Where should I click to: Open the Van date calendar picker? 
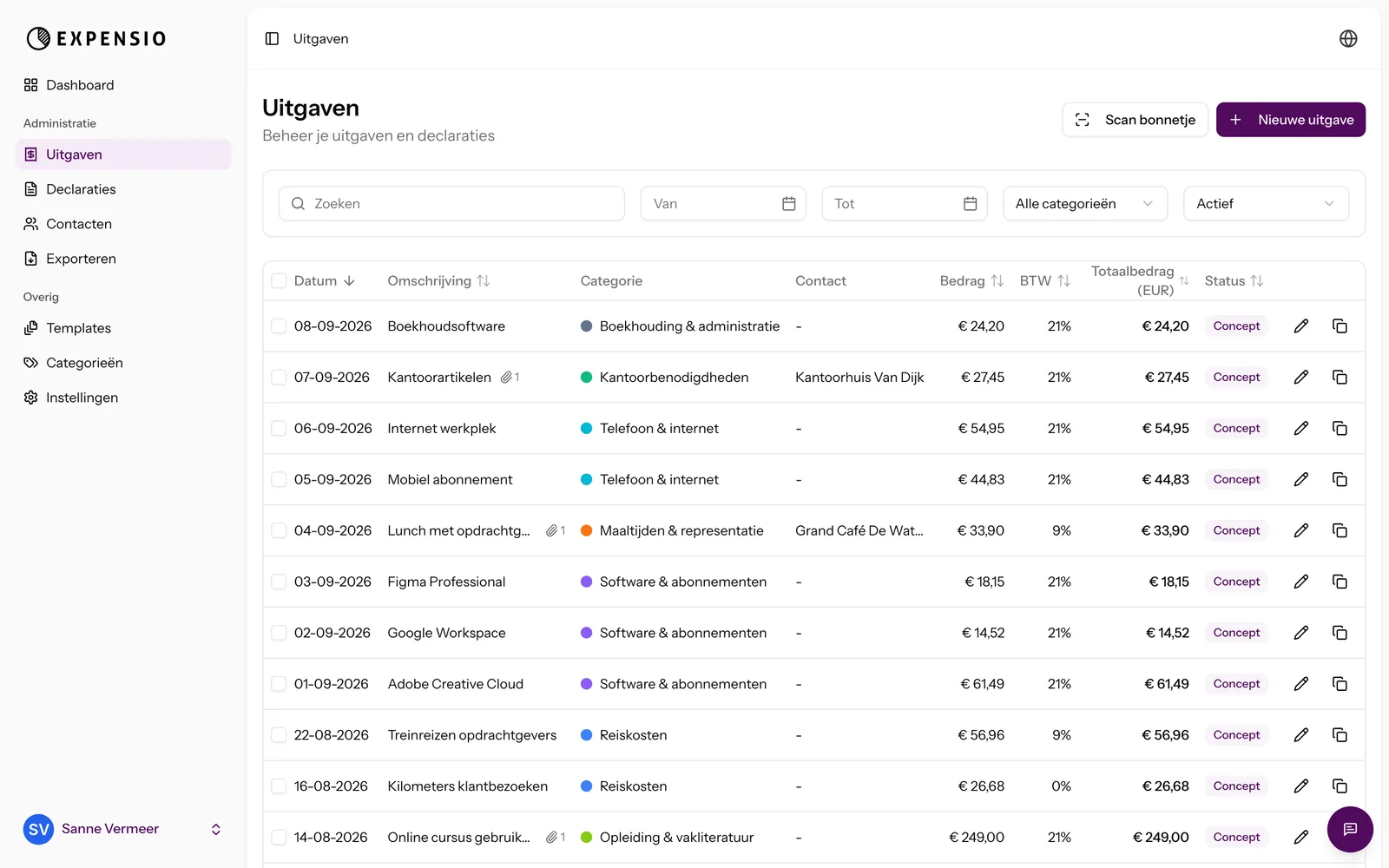click(789, 204)
